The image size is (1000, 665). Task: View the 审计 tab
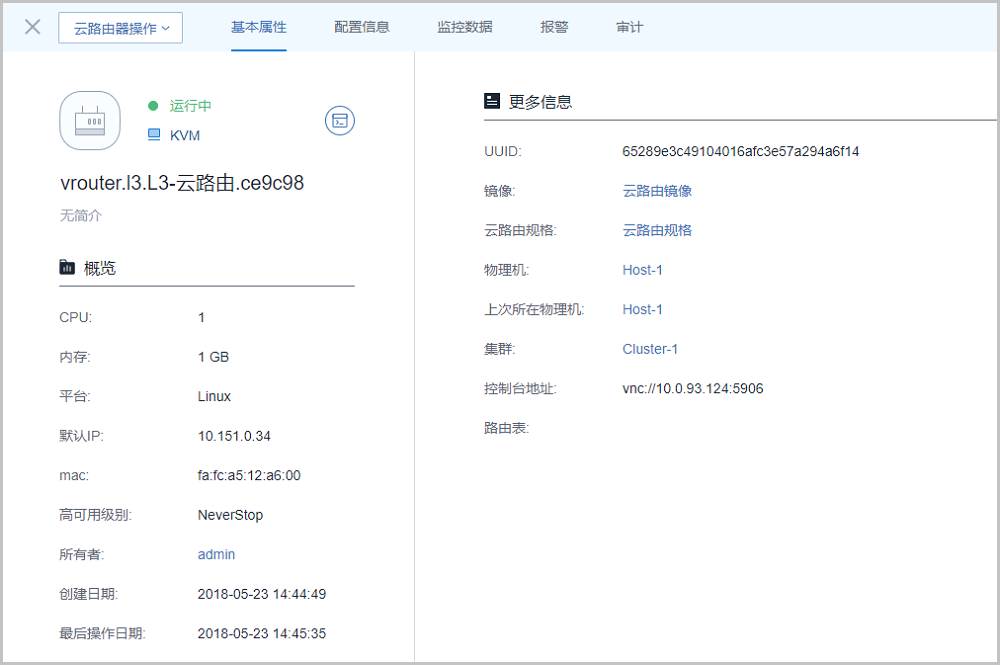[x=630, y=27]
